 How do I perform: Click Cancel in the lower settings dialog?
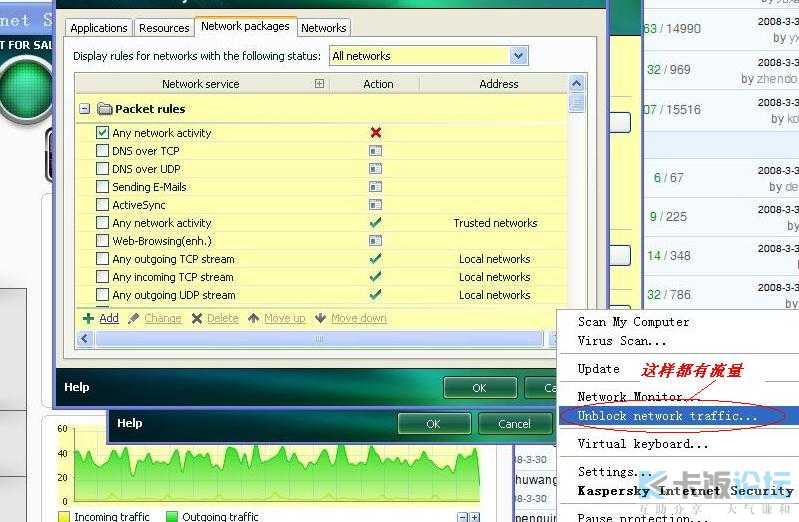(x=514, y=424)
